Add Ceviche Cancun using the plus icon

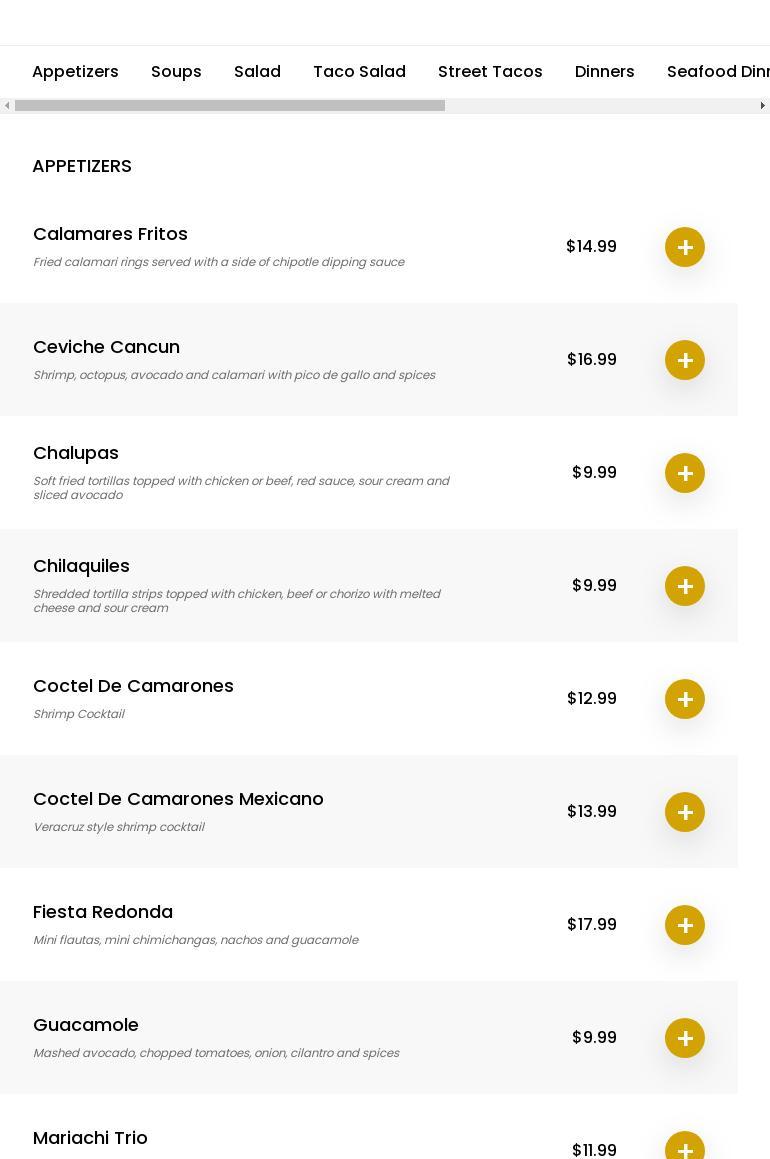tap(685, 360)
